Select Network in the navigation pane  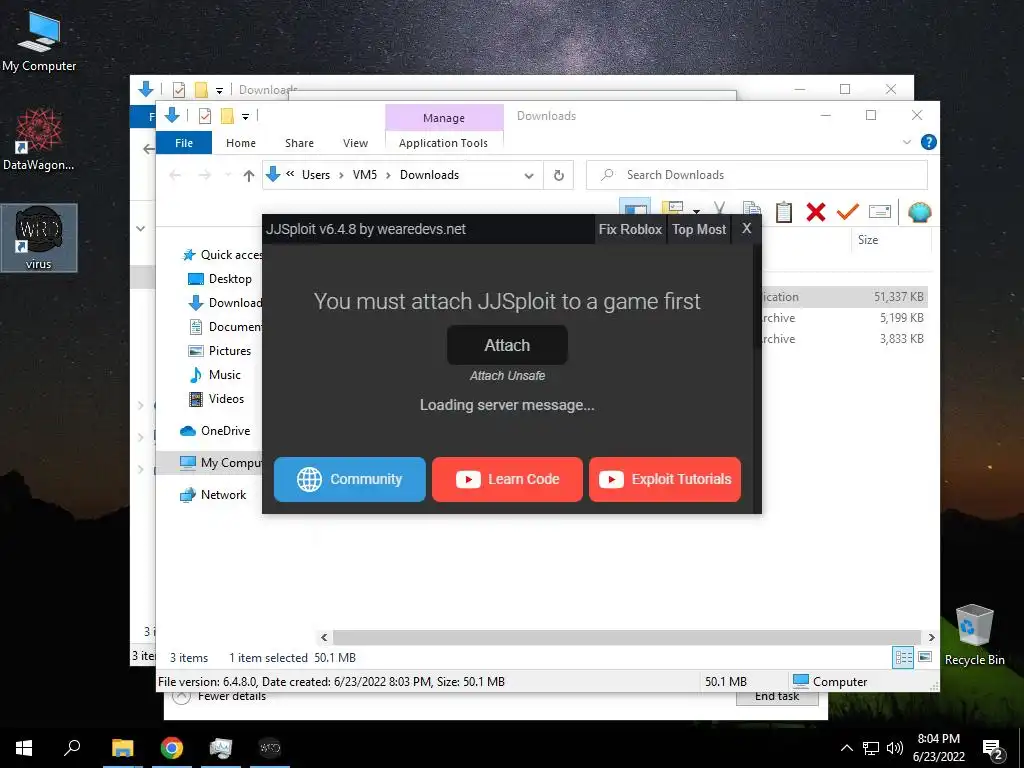213,495
